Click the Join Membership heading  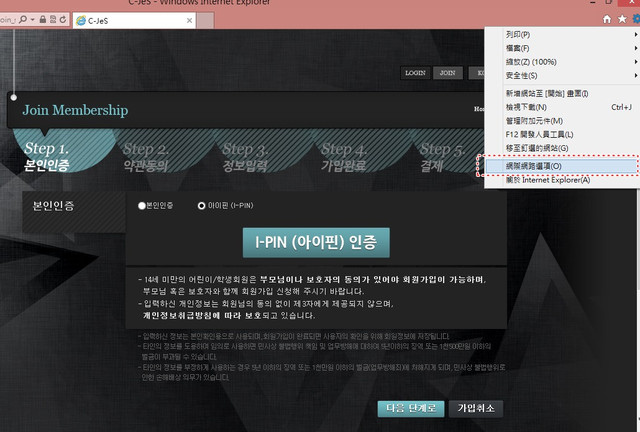pyautogui.click(x=75, y=110)
